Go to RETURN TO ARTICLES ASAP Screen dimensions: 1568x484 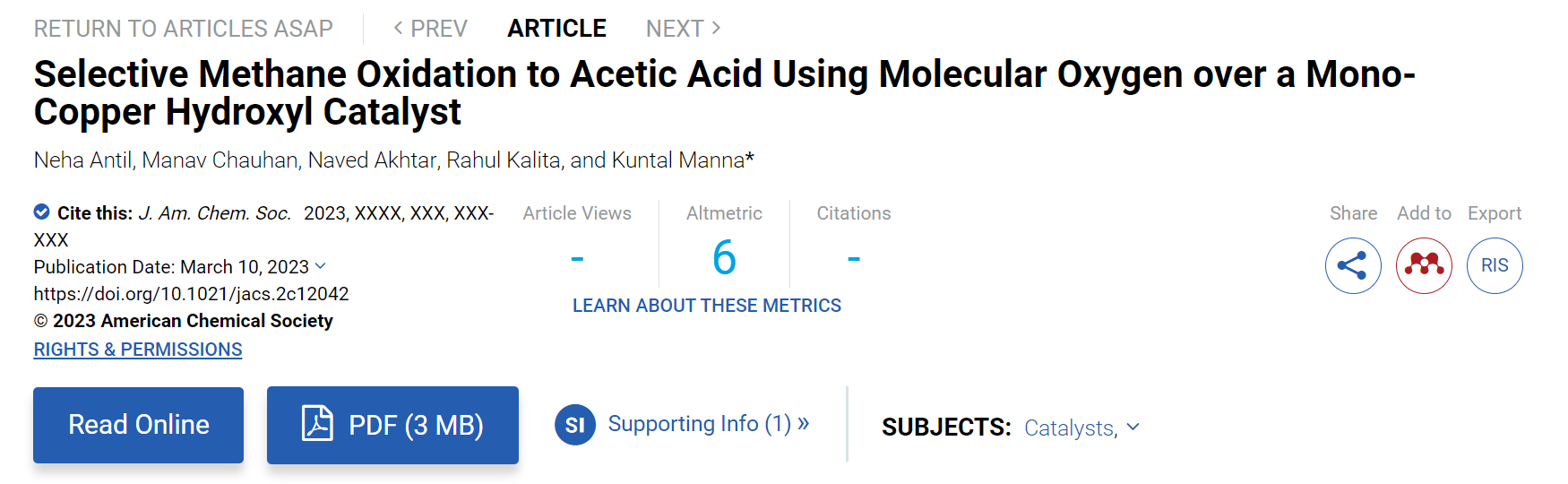pos(184,29)
